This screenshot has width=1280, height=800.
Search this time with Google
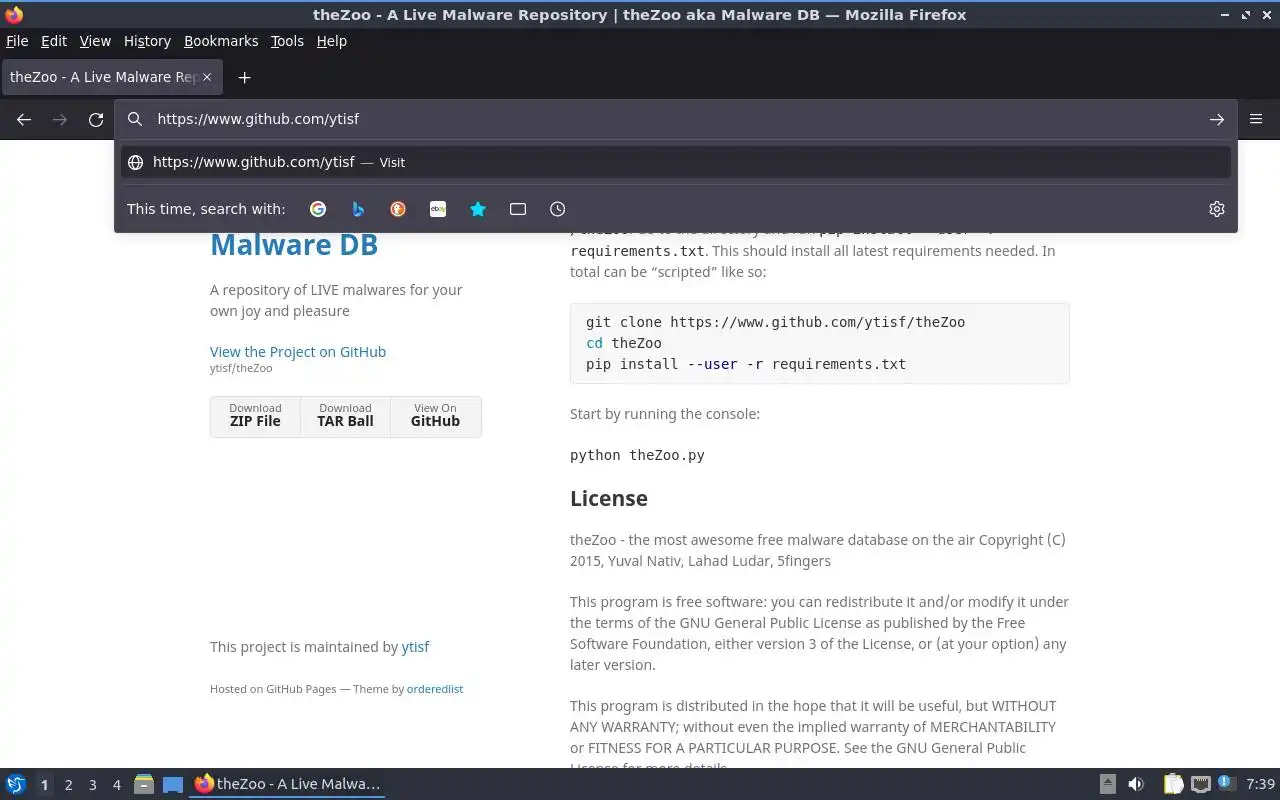(x=318, y=209)
